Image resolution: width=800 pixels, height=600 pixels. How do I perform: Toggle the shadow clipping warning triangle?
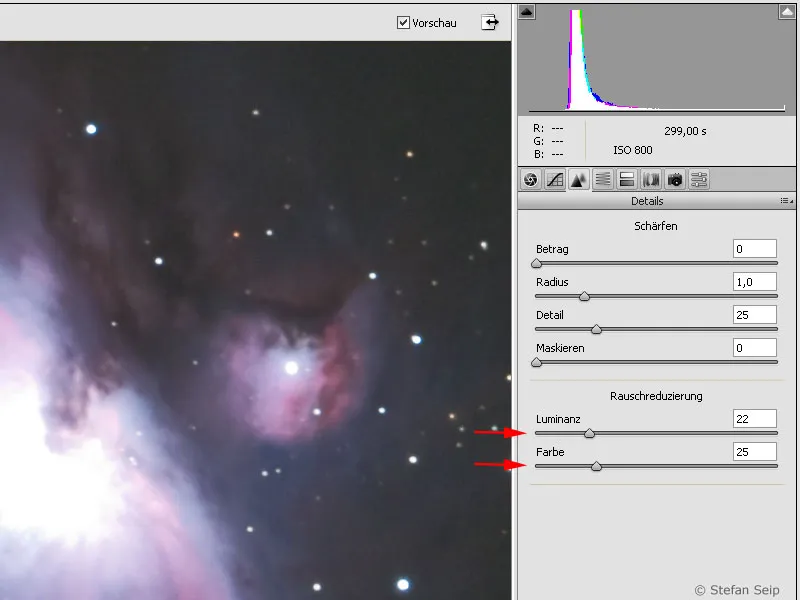tap(527, 12)
